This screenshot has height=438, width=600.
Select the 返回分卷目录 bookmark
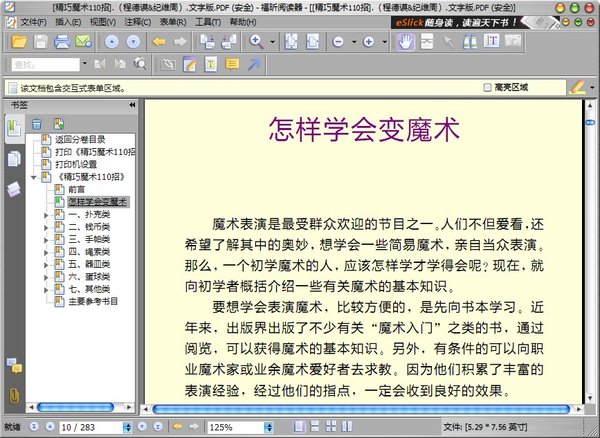pos(80,140)
